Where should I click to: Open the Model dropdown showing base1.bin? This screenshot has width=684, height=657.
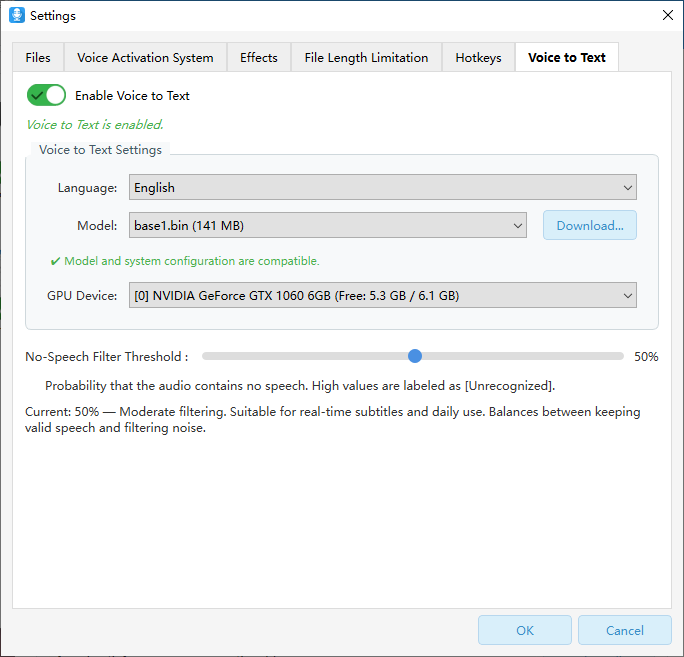tap(328, 225)
